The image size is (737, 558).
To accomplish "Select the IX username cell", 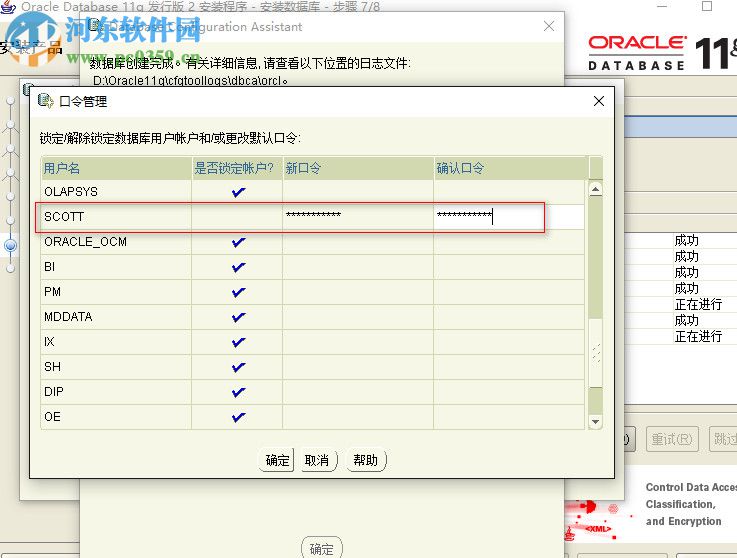I will 116,342.
